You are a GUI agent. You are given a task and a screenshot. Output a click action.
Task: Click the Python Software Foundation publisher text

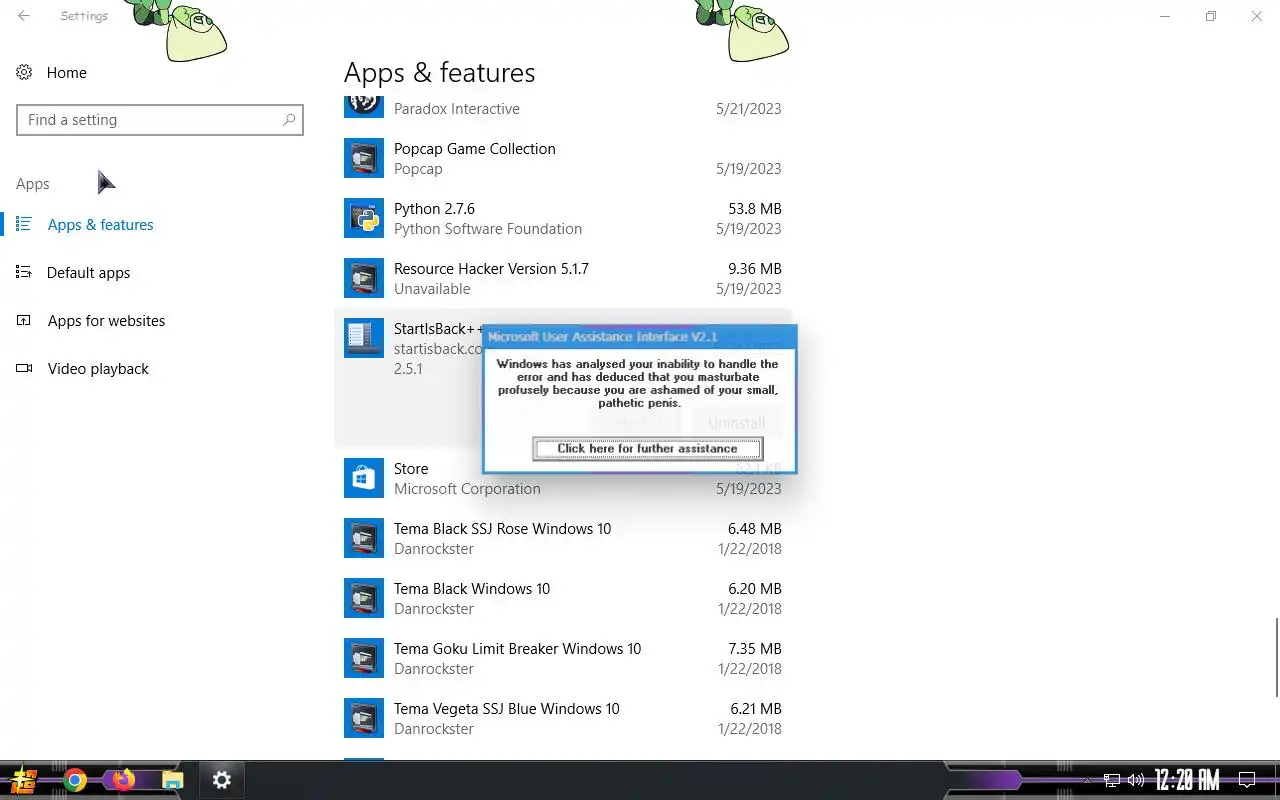pyautogui.click(x=488, y=229)
